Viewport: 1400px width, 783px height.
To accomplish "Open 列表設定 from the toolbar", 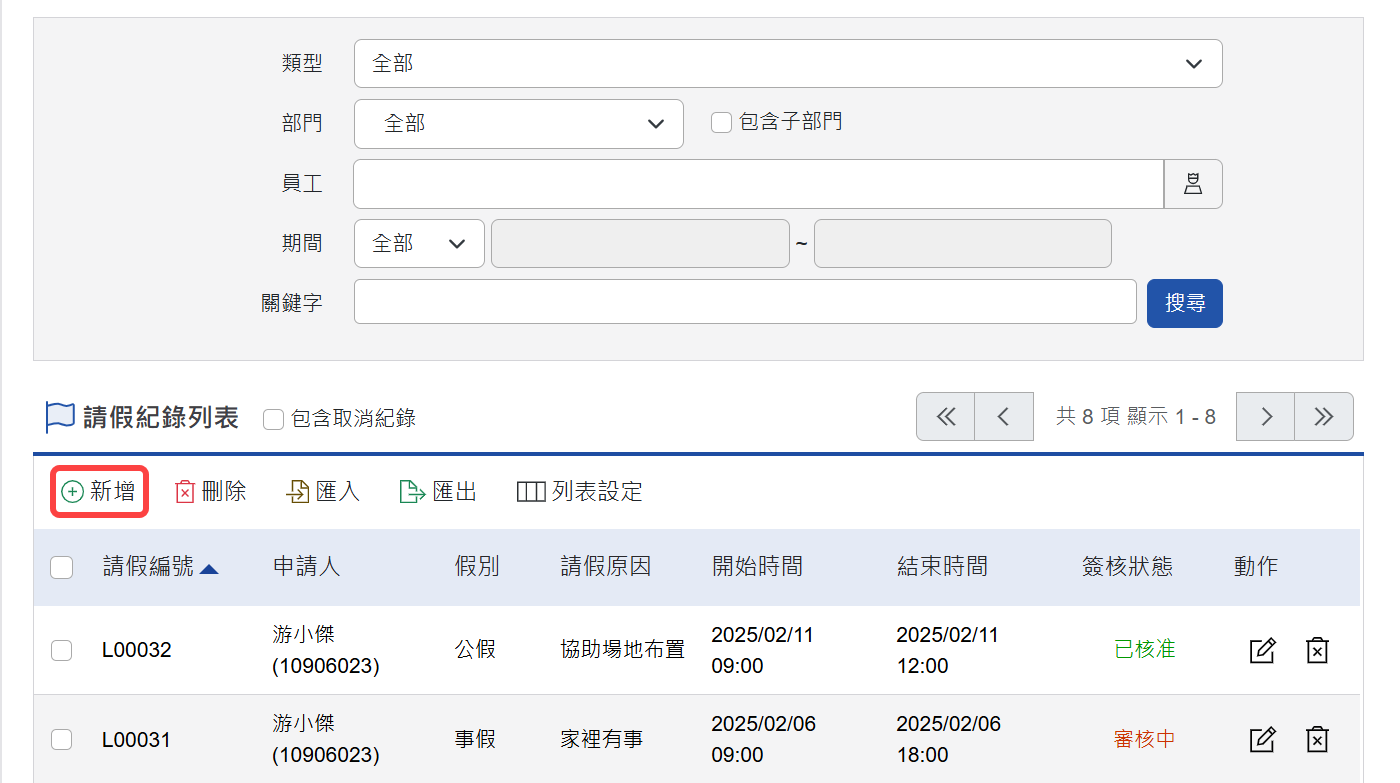I will [580, 492].
